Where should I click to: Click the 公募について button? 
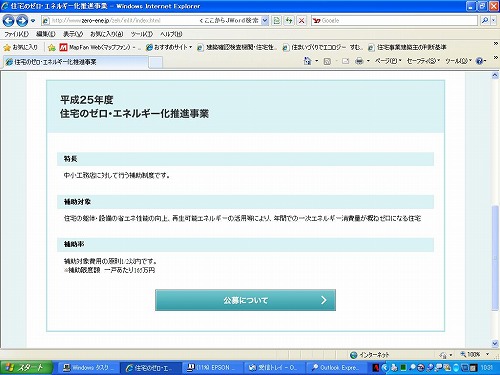pos(245,300)
